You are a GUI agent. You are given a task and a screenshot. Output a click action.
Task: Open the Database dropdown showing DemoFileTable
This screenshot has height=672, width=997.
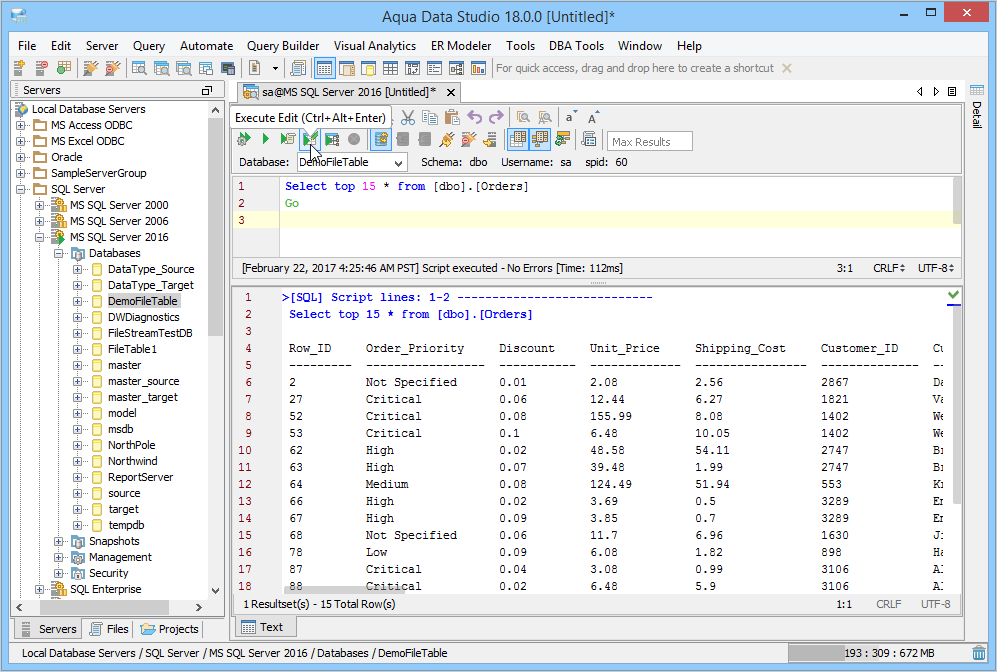(352, 162)
